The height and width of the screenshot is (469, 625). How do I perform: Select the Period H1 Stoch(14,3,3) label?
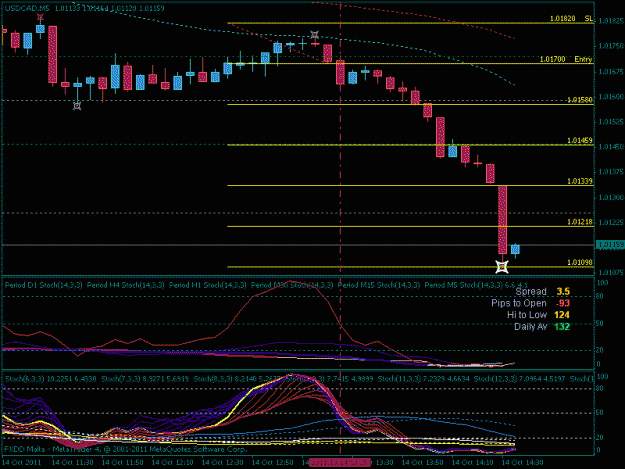click(208, 285)
